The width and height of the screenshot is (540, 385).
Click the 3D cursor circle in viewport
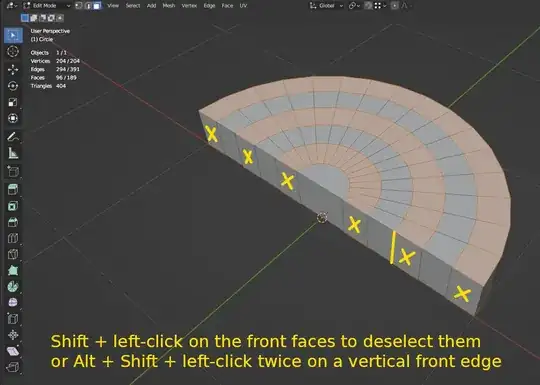(322, 218)
